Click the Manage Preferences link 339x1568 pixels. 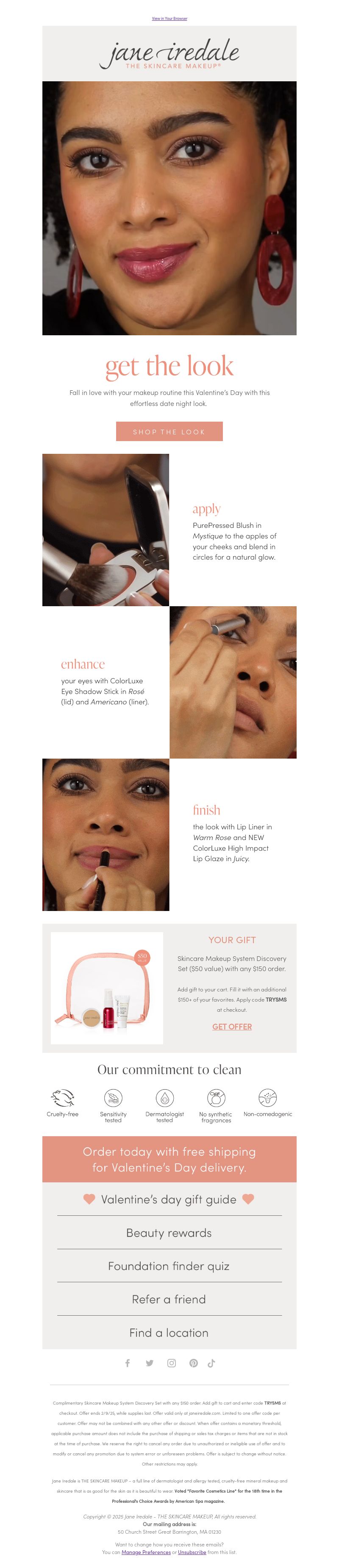146,1552
